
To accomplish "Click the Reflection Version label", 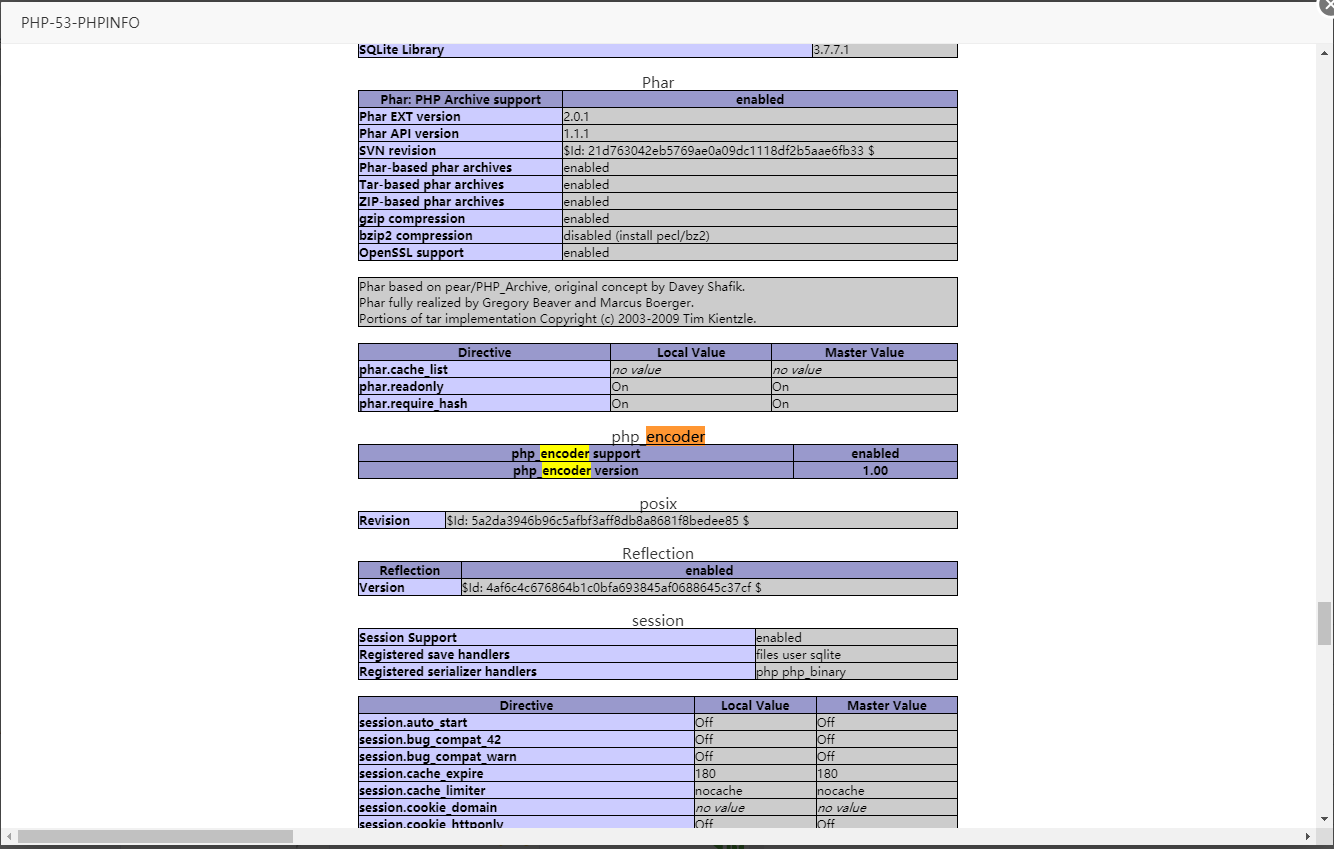I will (382, 587).
